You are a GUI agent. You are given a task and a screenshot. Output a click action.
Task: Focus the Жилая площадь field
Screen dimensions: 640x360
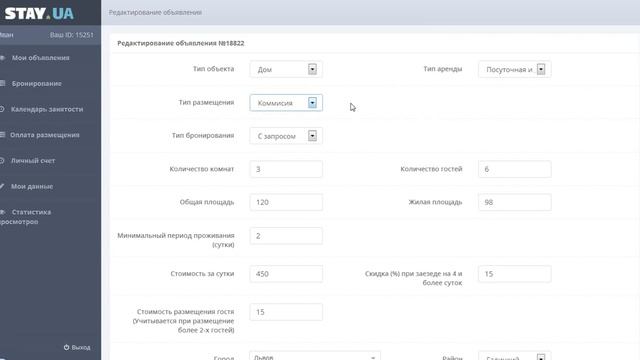click(514, 202)
